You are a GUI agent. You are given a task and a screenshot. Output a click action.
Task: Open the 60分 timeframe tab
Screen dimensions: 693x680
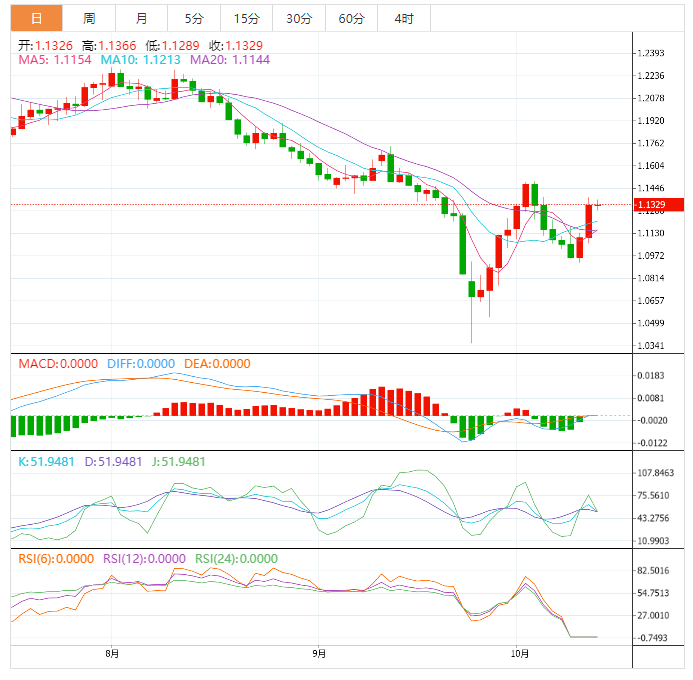coord(352,19)
